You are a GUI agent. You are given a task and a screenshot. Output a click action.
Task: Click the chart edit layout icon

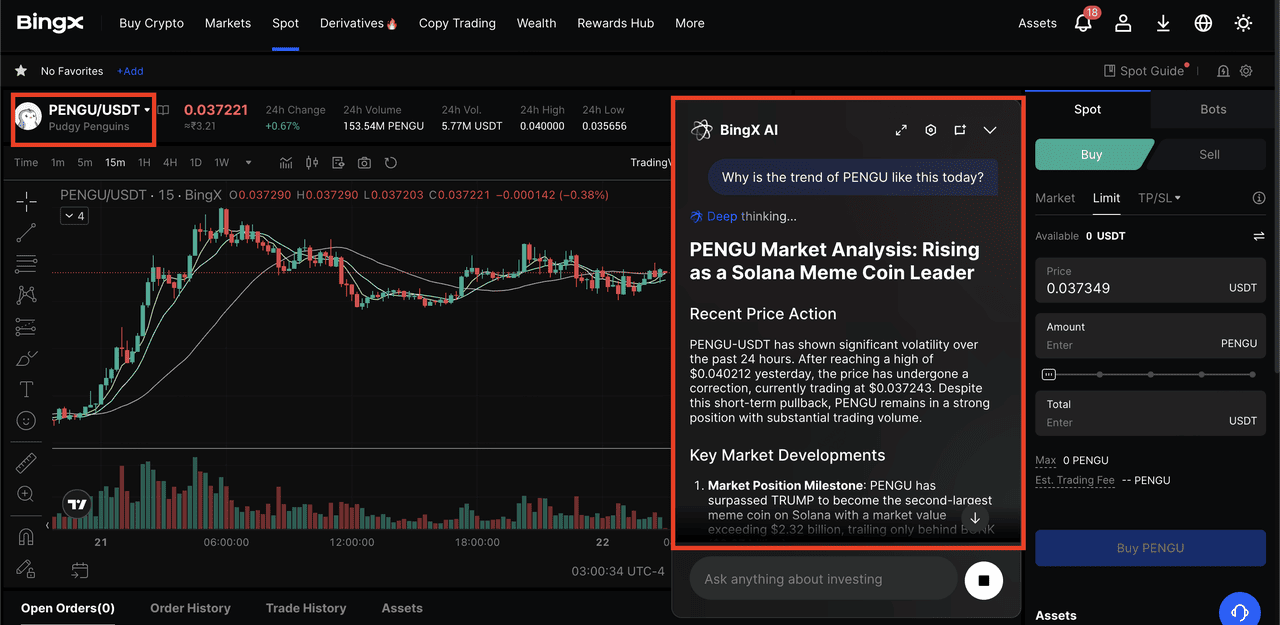tap(338, 163)
